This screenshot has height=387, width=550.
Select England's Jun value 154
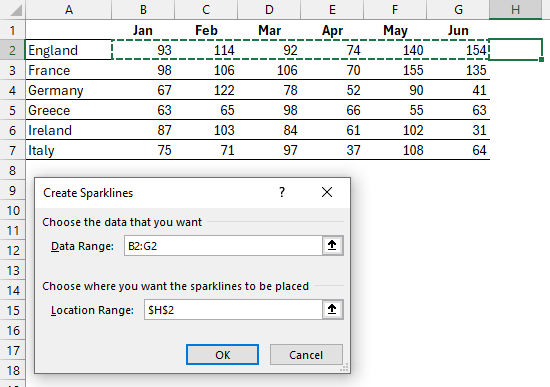click(x=458, y=50)
